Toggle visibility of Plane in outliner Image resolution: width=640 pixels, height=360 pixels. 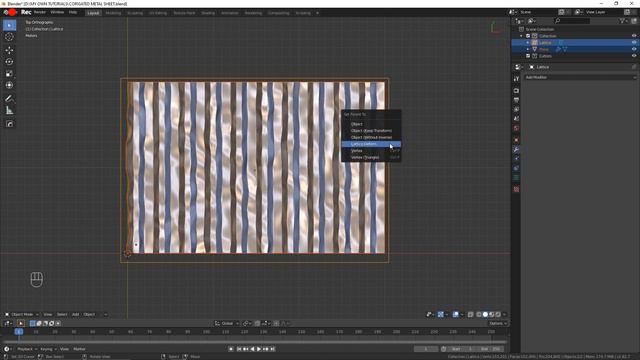634,49
